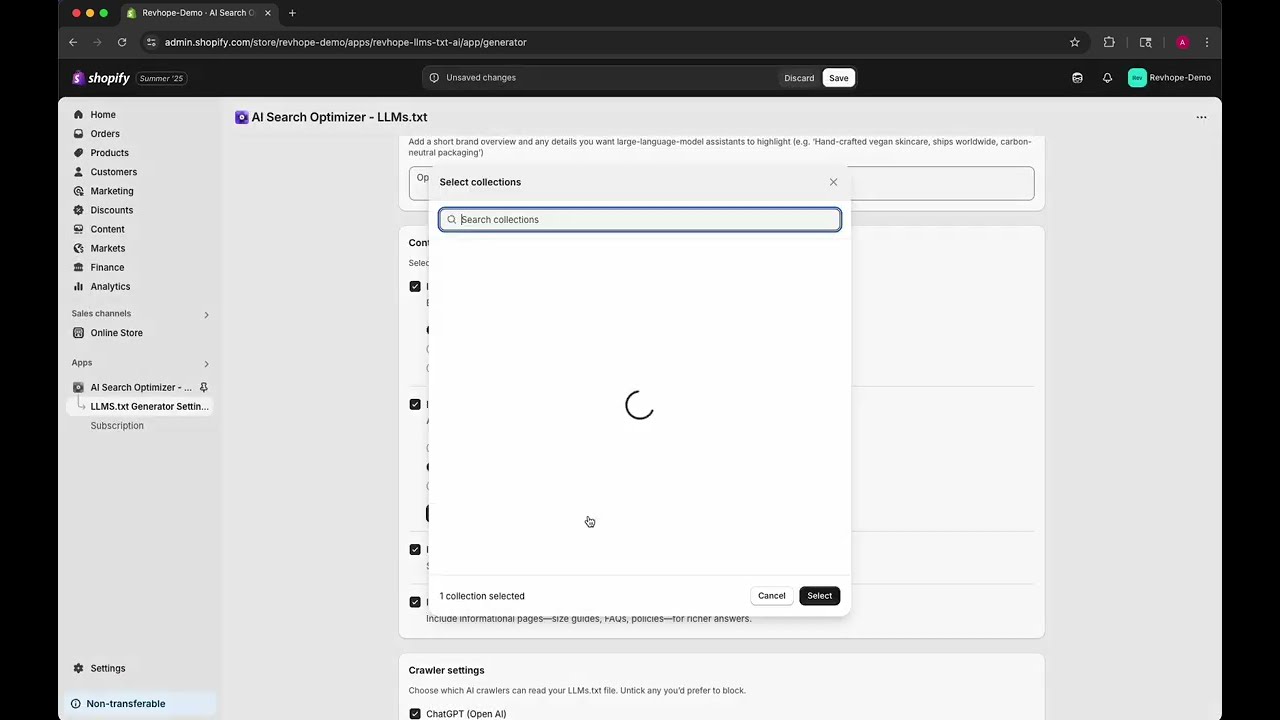The width and height of the screenshot is (1280, 720).
Task: Click browser reload button
Action: (x=122, y=42)
